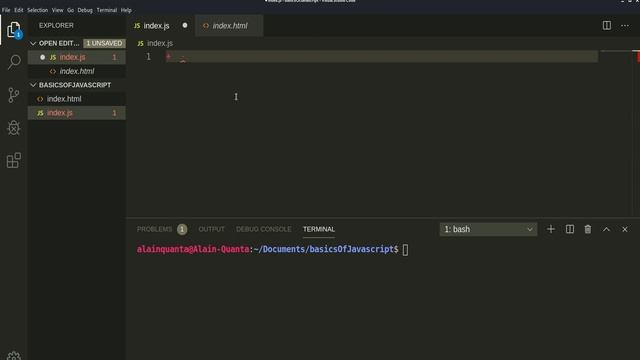Viewport: 640px width, 360px height.
Task: Open the Help menu
Action: pyautogui.click(x=126, y=10)
